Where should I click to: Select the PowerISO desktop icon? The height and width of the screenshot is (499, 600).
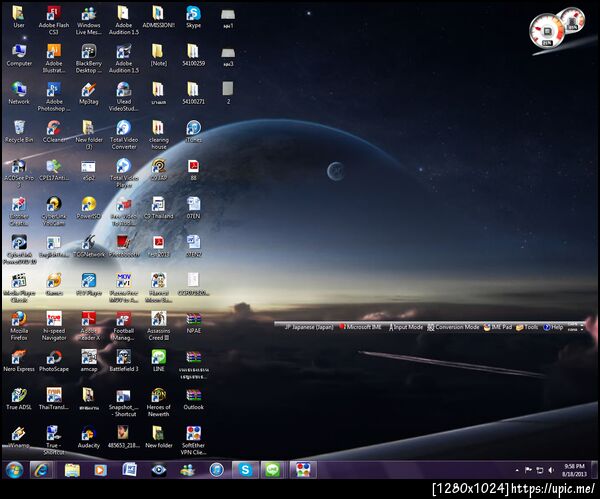click(x=89, y=208)
